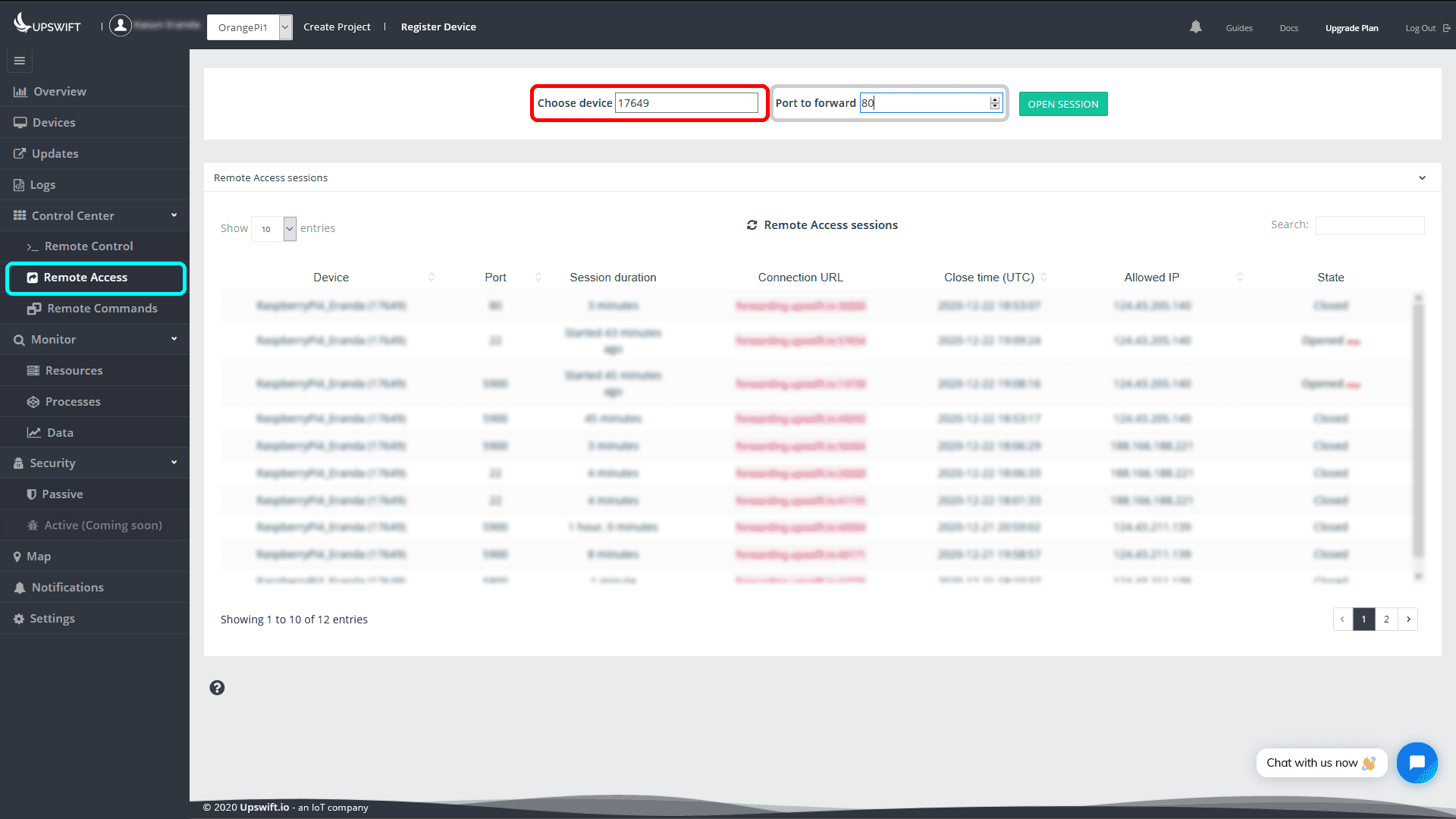Open the Guides link
This screenshot has height=819, width=1456.
[1239, 28]
